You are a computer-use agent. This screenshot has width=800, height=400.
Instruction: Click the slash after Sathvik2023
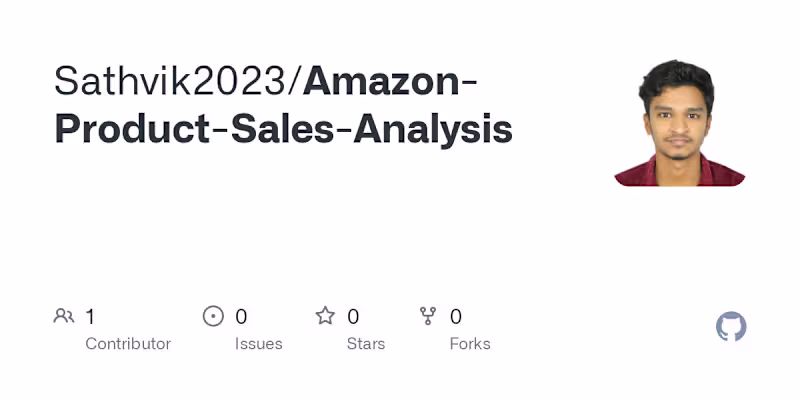(296, 81)
